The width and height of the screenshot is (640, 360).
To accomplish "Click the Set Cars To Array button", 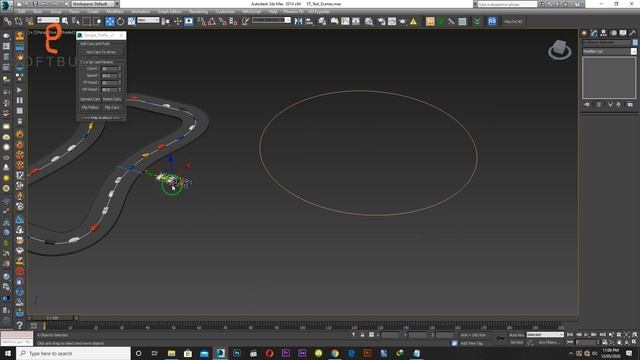I will [101, 52].
